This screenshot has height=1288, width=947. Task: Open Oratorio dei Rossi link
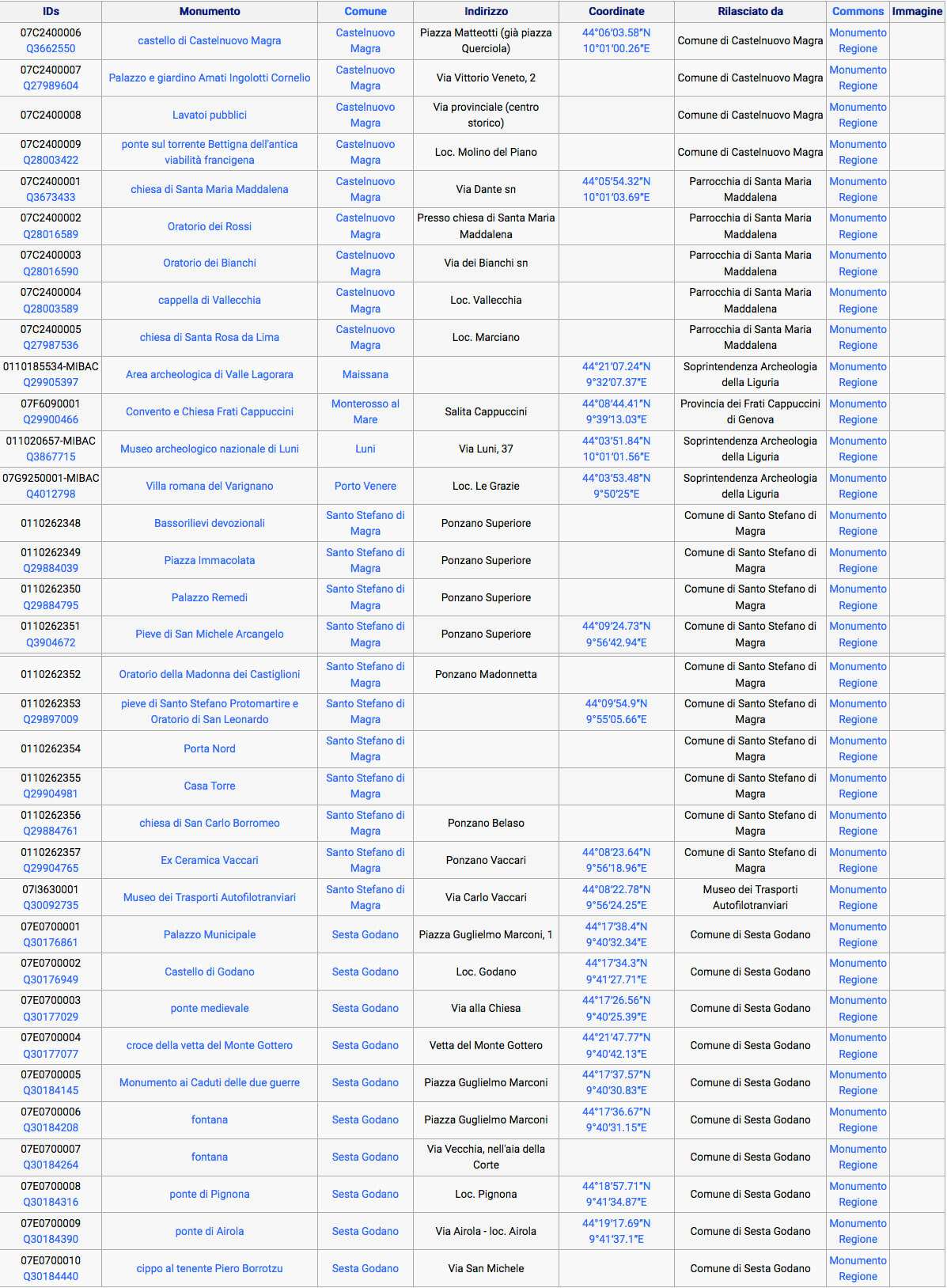tap(210, 226)
